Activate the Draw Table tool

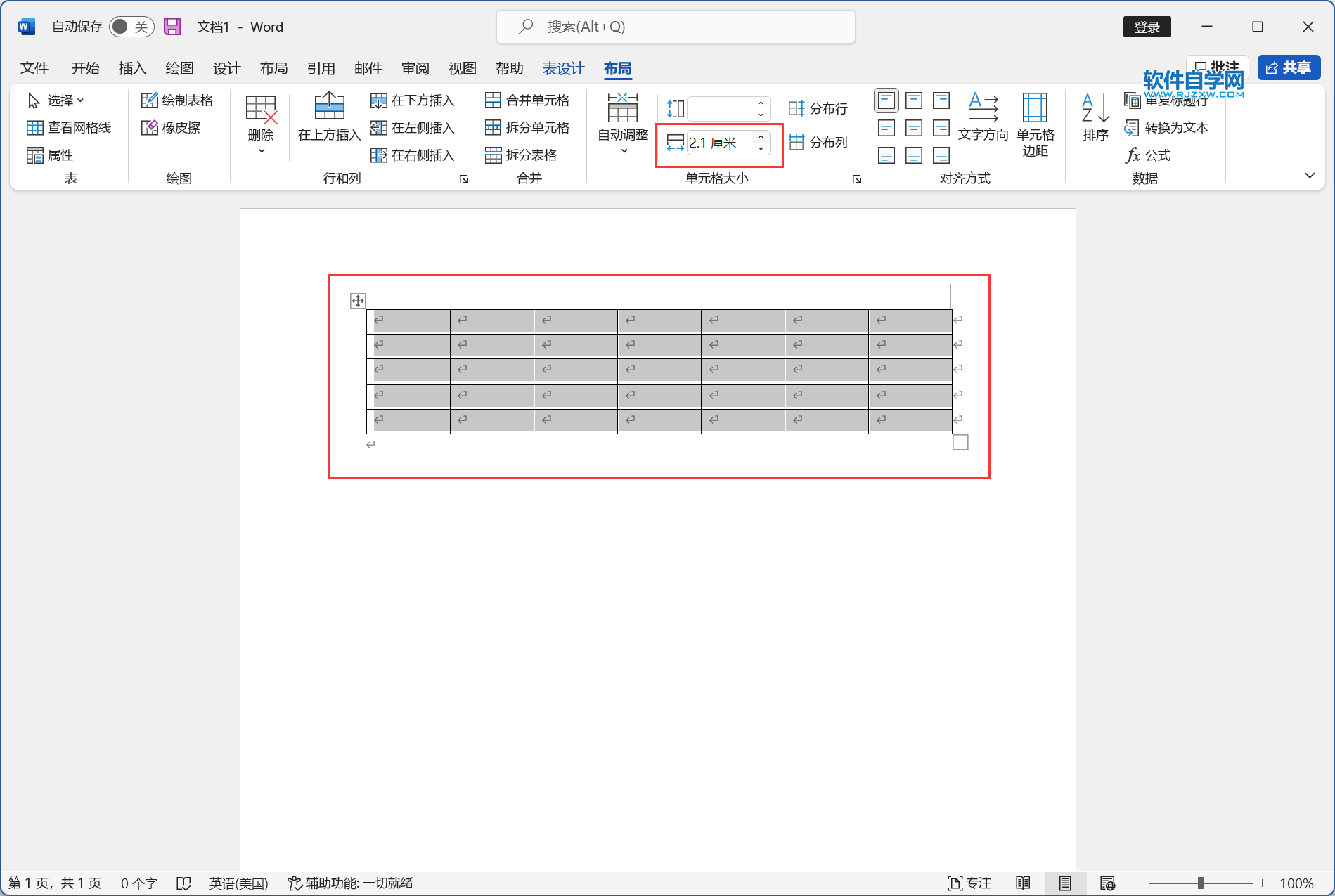tap(178, 100)
